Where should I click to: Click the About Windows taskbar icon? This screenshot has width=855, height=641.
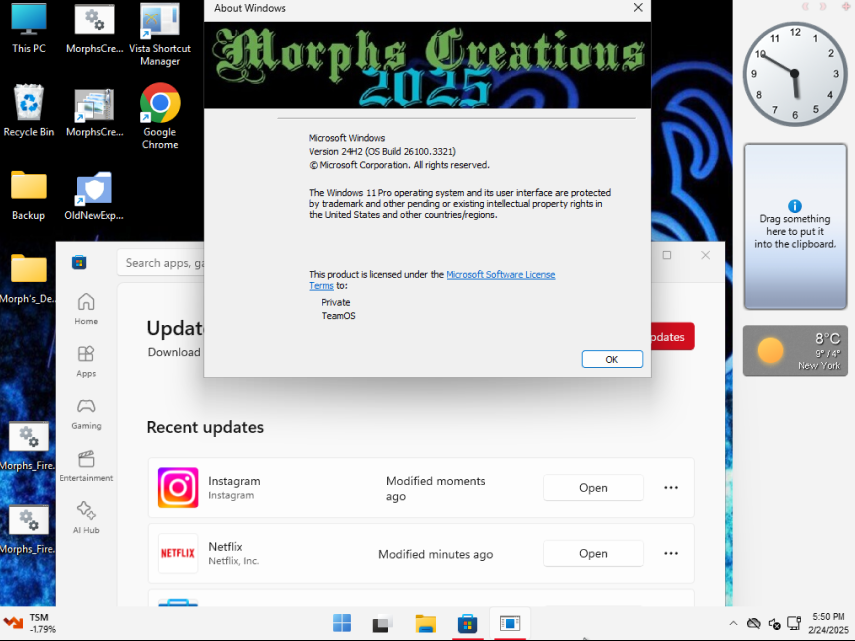pos(509,623)
